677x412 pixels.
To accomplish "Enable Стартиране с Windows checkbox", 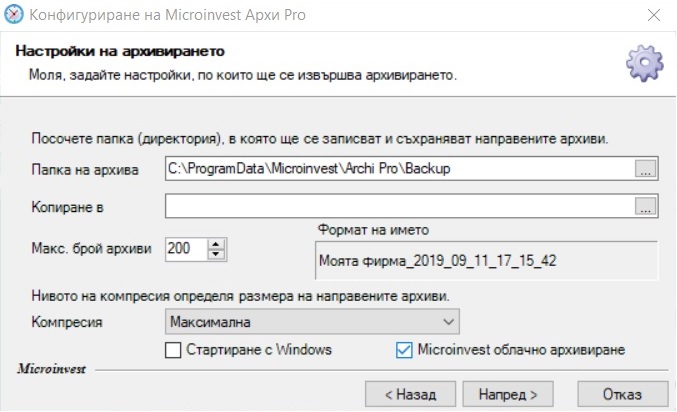I will (x=173, y=350).
